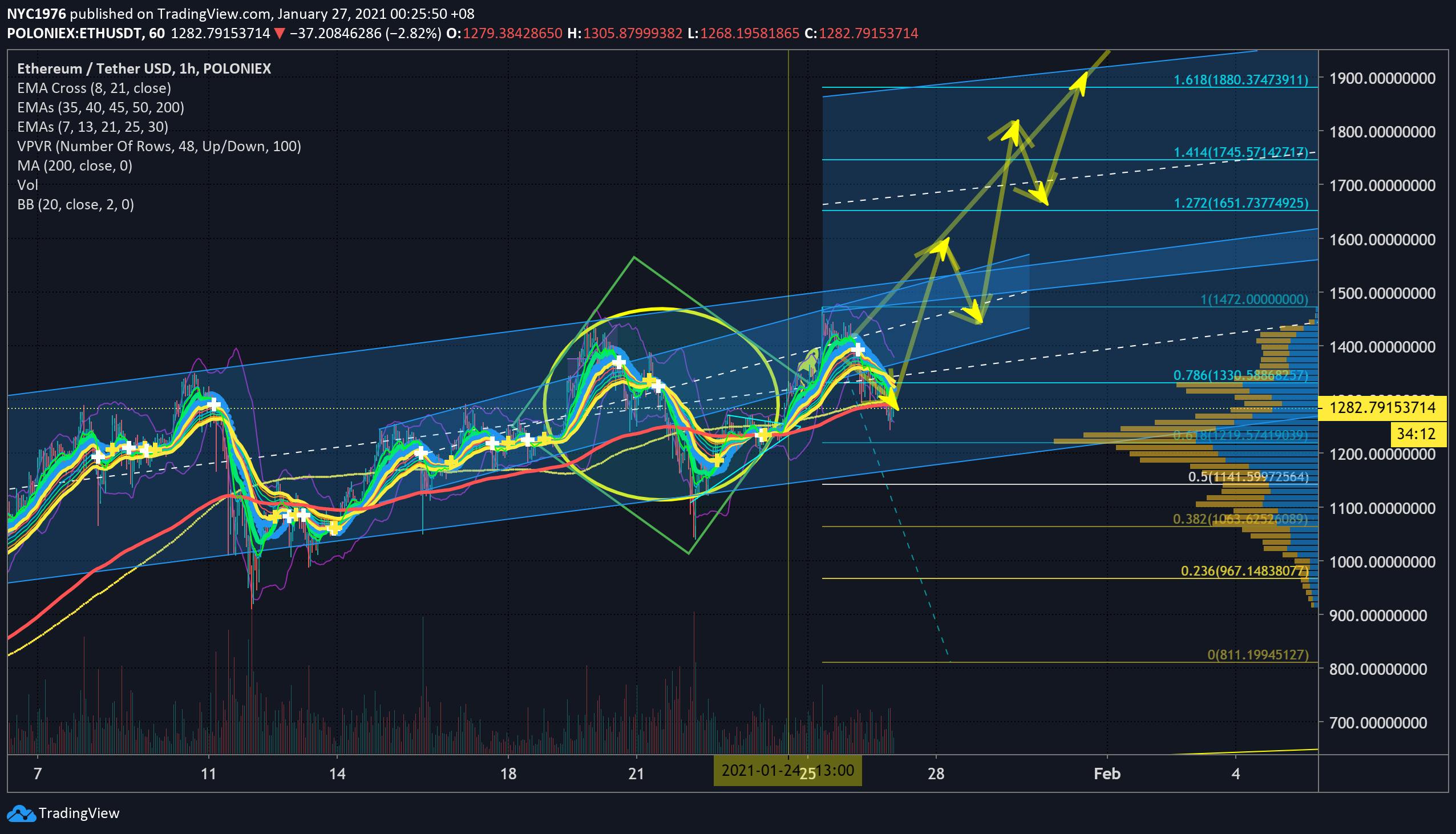
Task: Click the NYC1976 author name
Action: click(36, 14)
